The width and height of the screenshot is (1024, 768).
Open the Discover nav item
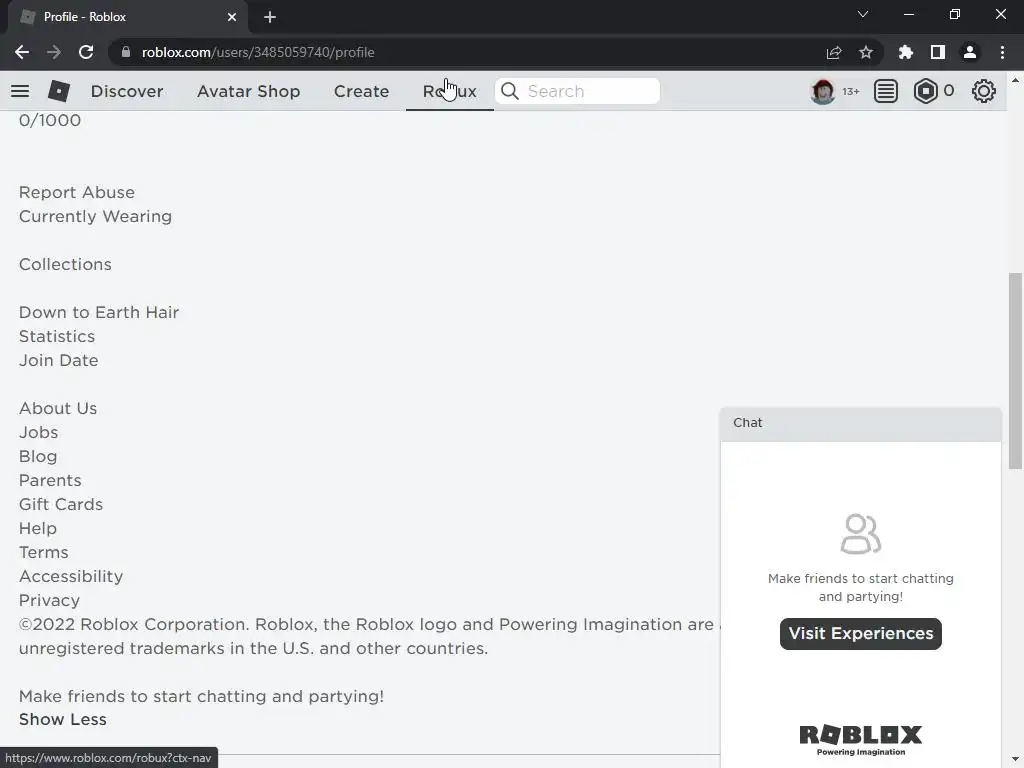tap(127, 91)
